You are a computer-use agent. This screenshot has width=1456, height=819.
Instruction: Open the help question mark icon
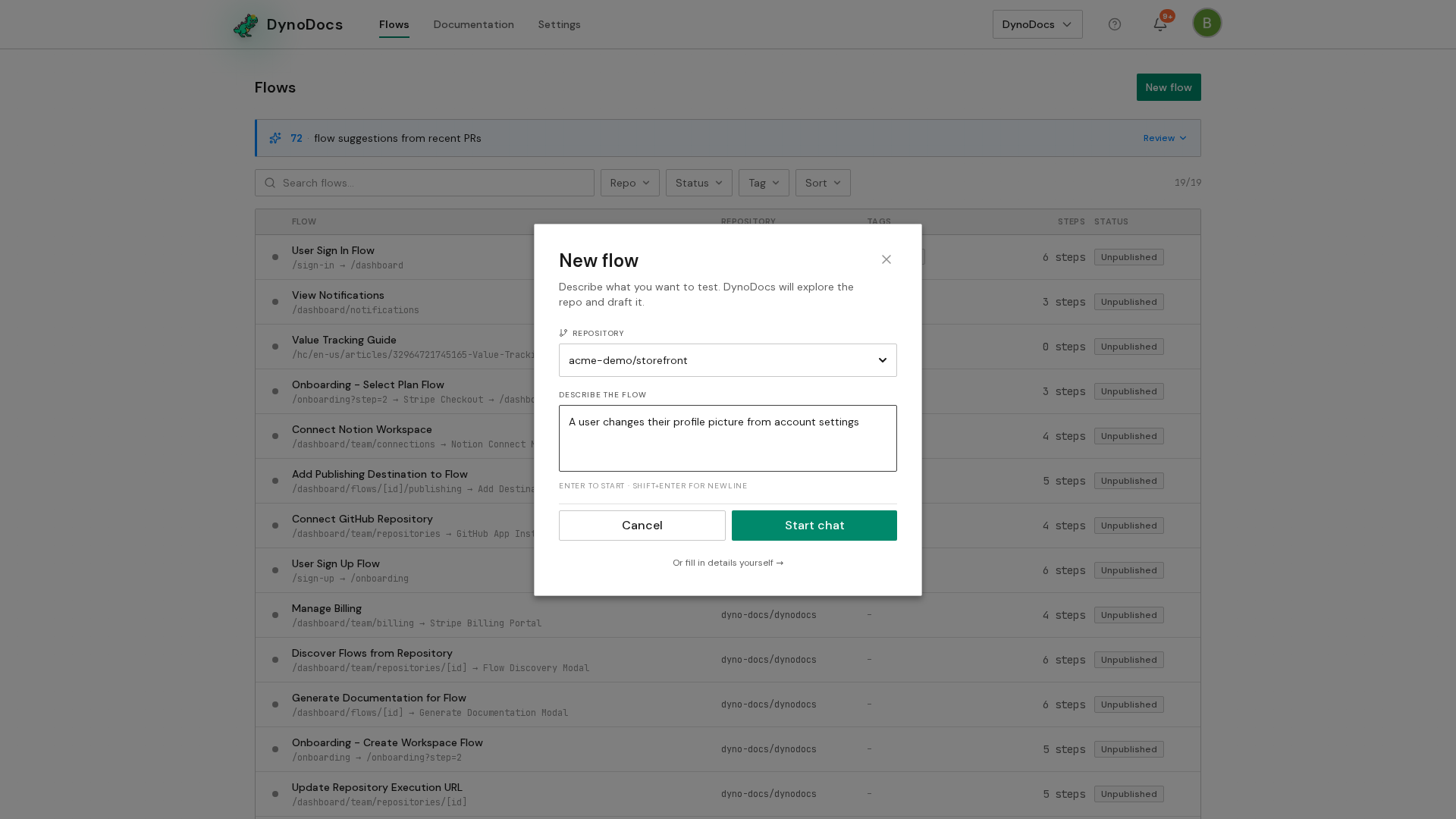[x=1115, y=24]
